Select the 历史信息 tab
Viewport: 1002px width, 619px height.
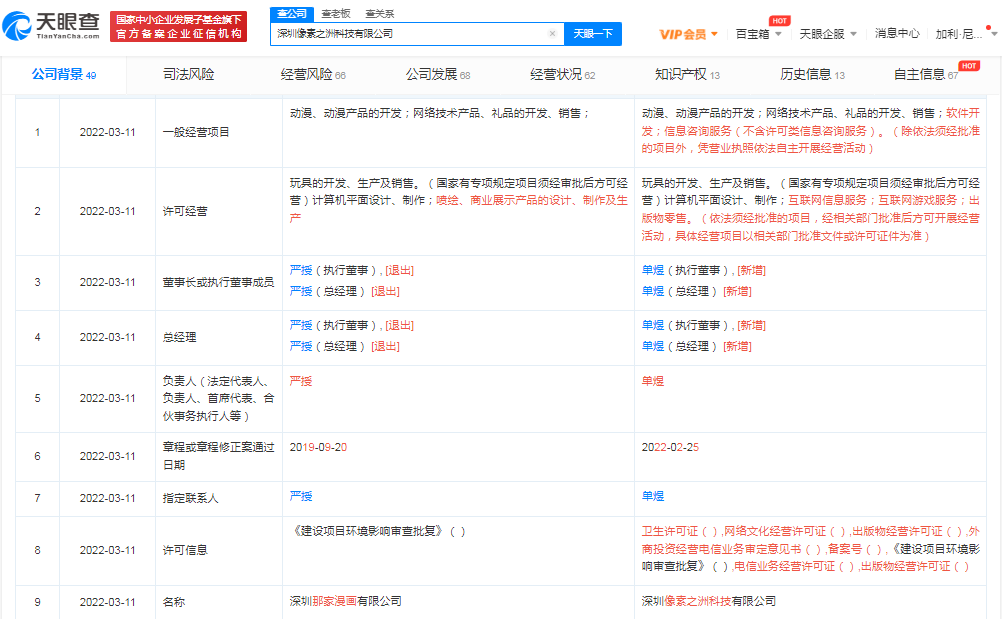pyautogui.click(x=812, y=75)
